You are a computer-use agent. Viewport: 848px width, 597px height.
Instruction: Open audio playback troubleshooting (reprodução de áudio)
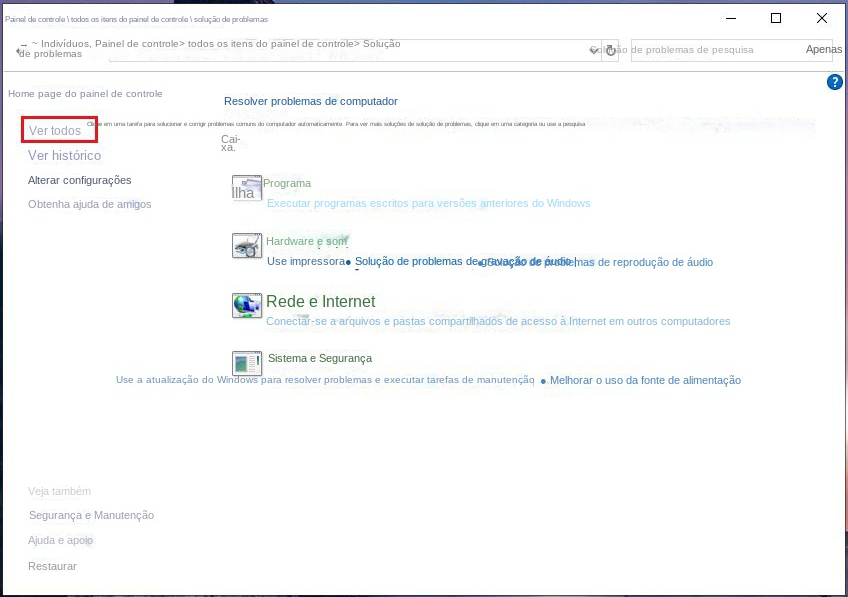click(600, 262)
